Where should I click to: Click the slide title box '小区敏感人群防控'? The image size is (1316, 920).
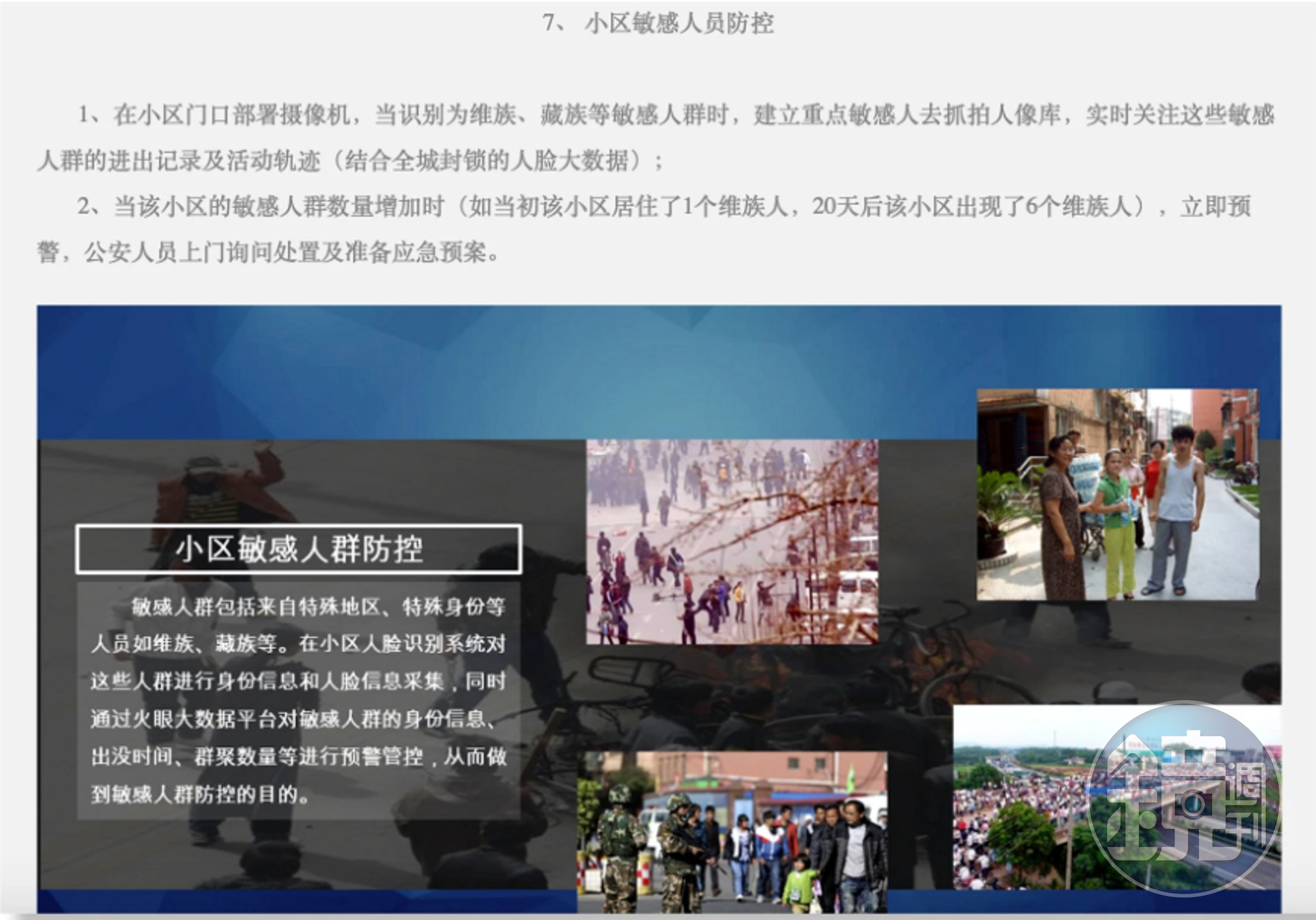coord(299,549)
